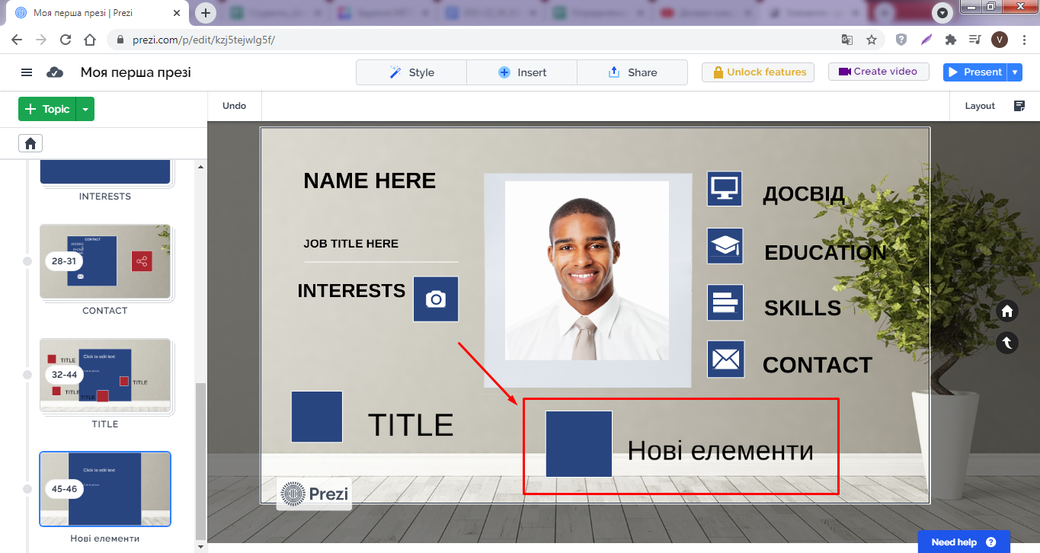Open the media control playlist icon
Image resolution: width=1040 pixels, height=553 pixels.
974,40
